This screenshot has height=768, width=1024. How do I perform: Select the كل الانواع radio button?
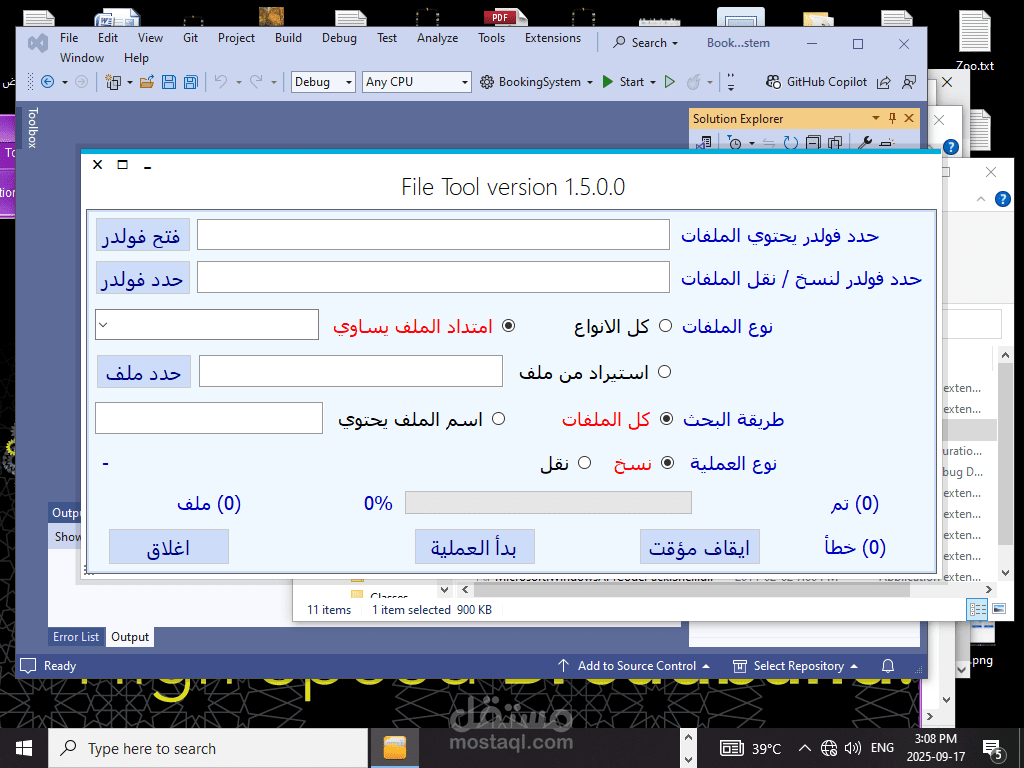pos(664,325)
